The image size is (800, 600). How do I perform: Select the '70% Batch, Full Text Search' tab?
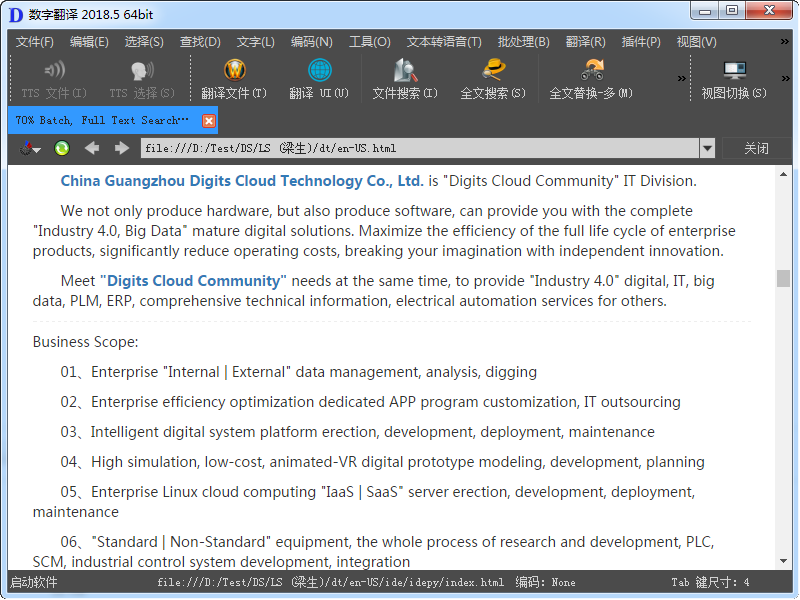pyautogui.click(x=102, y=120)
